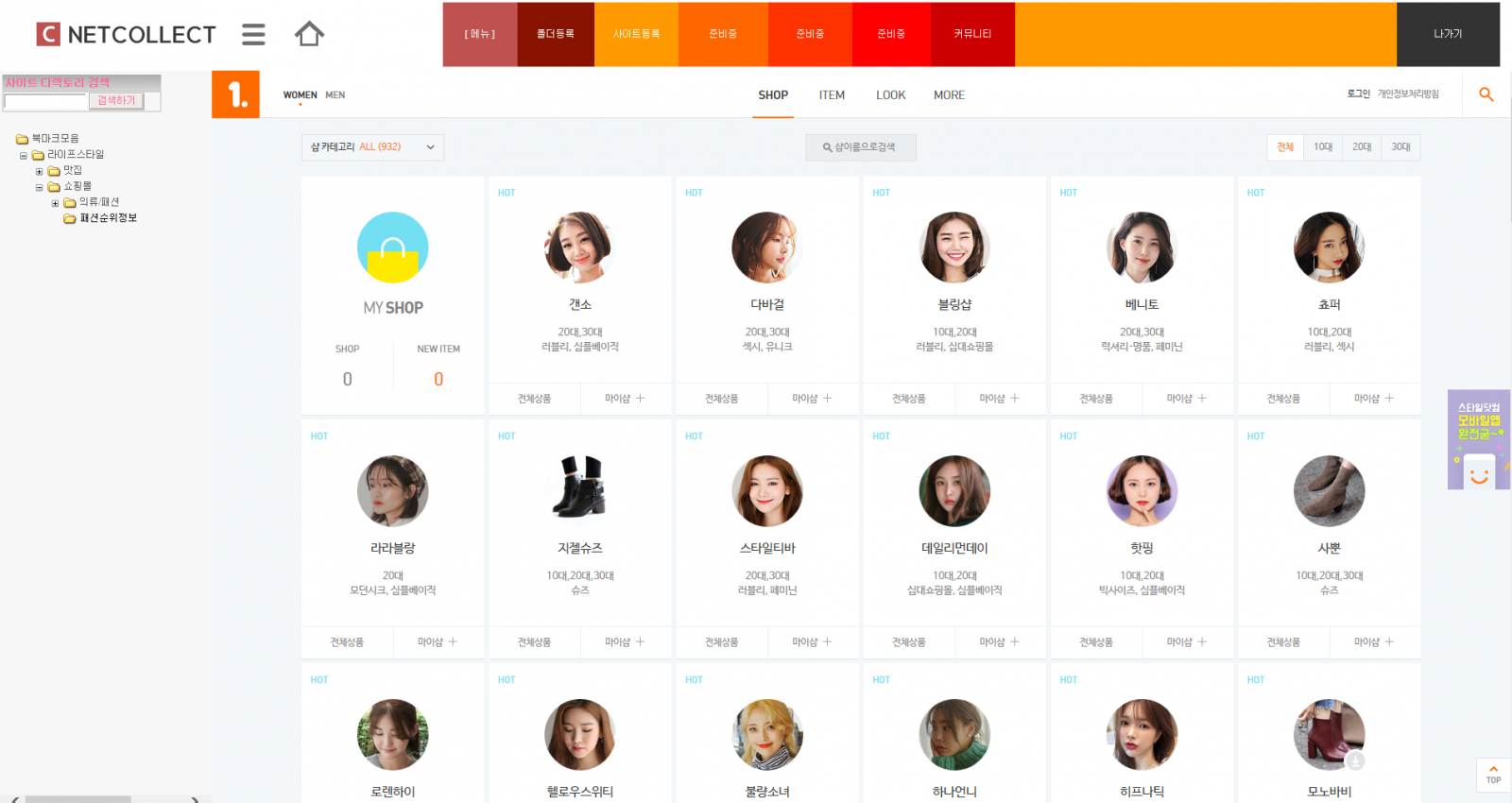The height and width of the screenshot is (803, 1512).
Task: Open the ITEM tab
Action: point(832,95)
